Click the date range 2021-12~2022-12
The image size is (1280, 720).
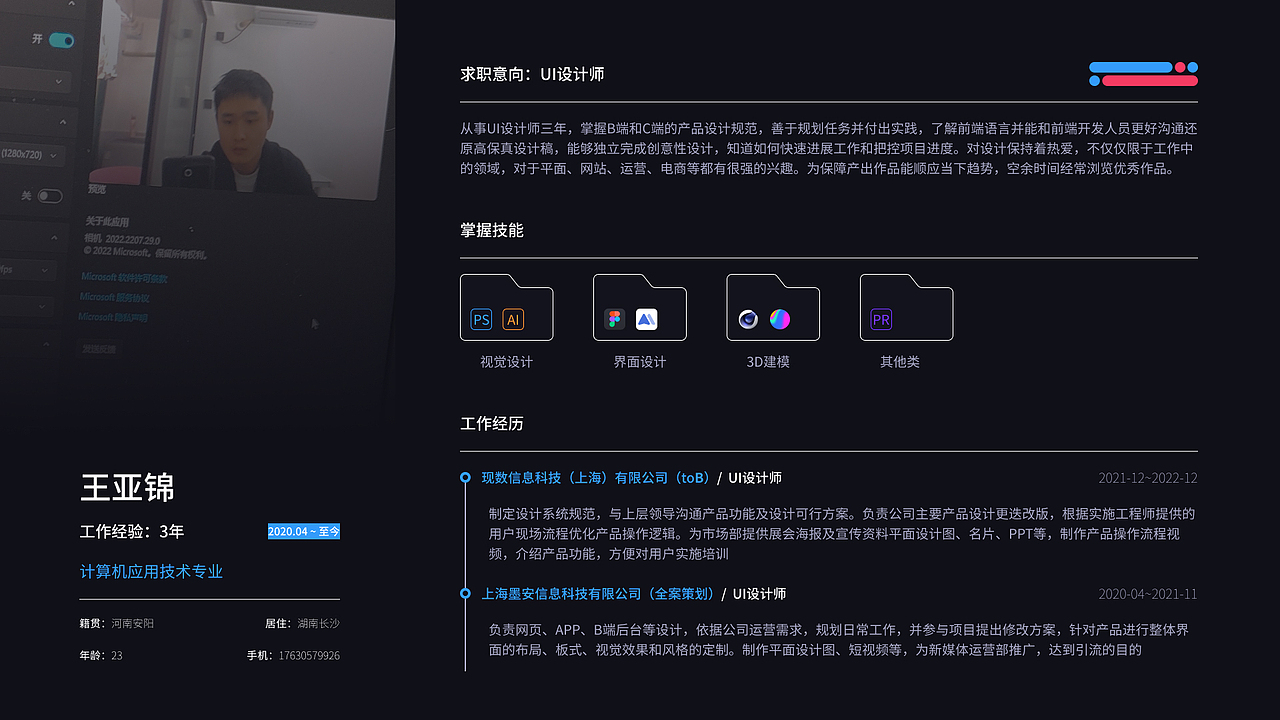1148,478
